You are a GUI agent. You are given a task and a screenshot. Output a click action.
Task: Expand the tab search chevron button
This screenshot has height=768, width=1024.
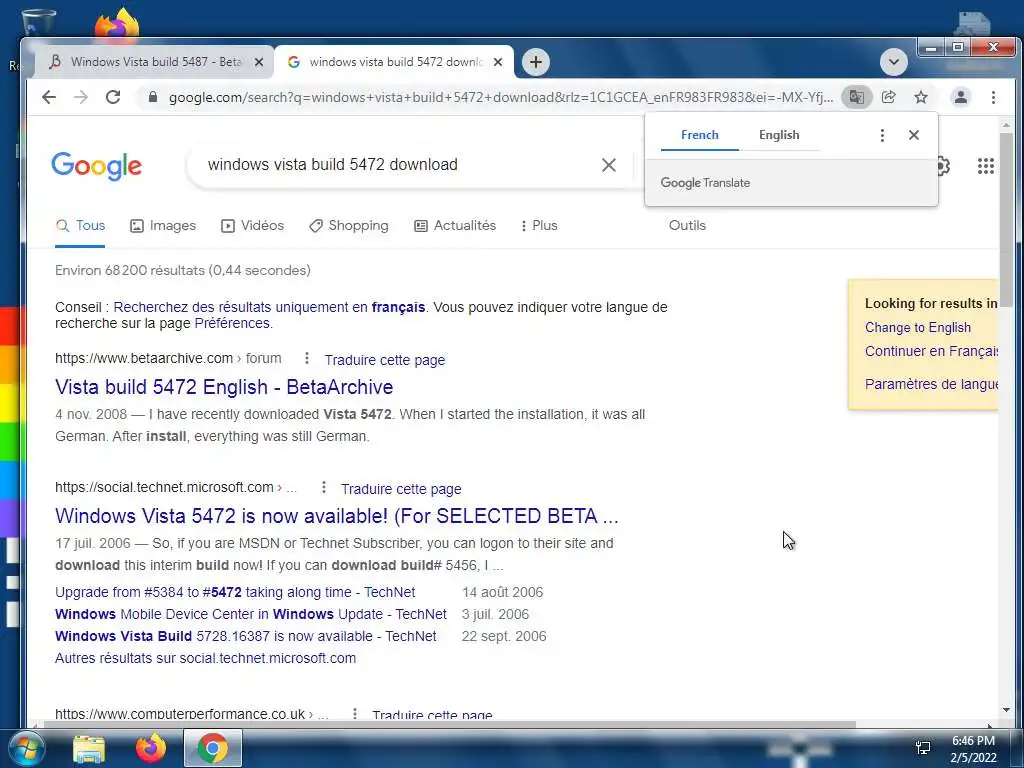click(x=893, y=62)
